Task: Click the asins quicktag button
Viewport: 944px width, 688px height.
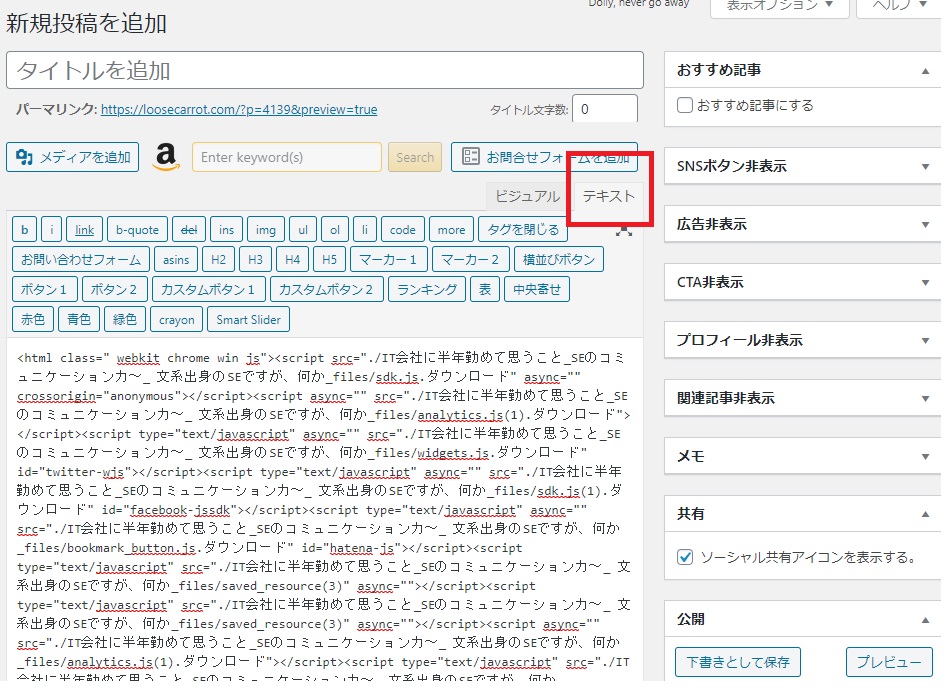Action: [x=176, y=259]
